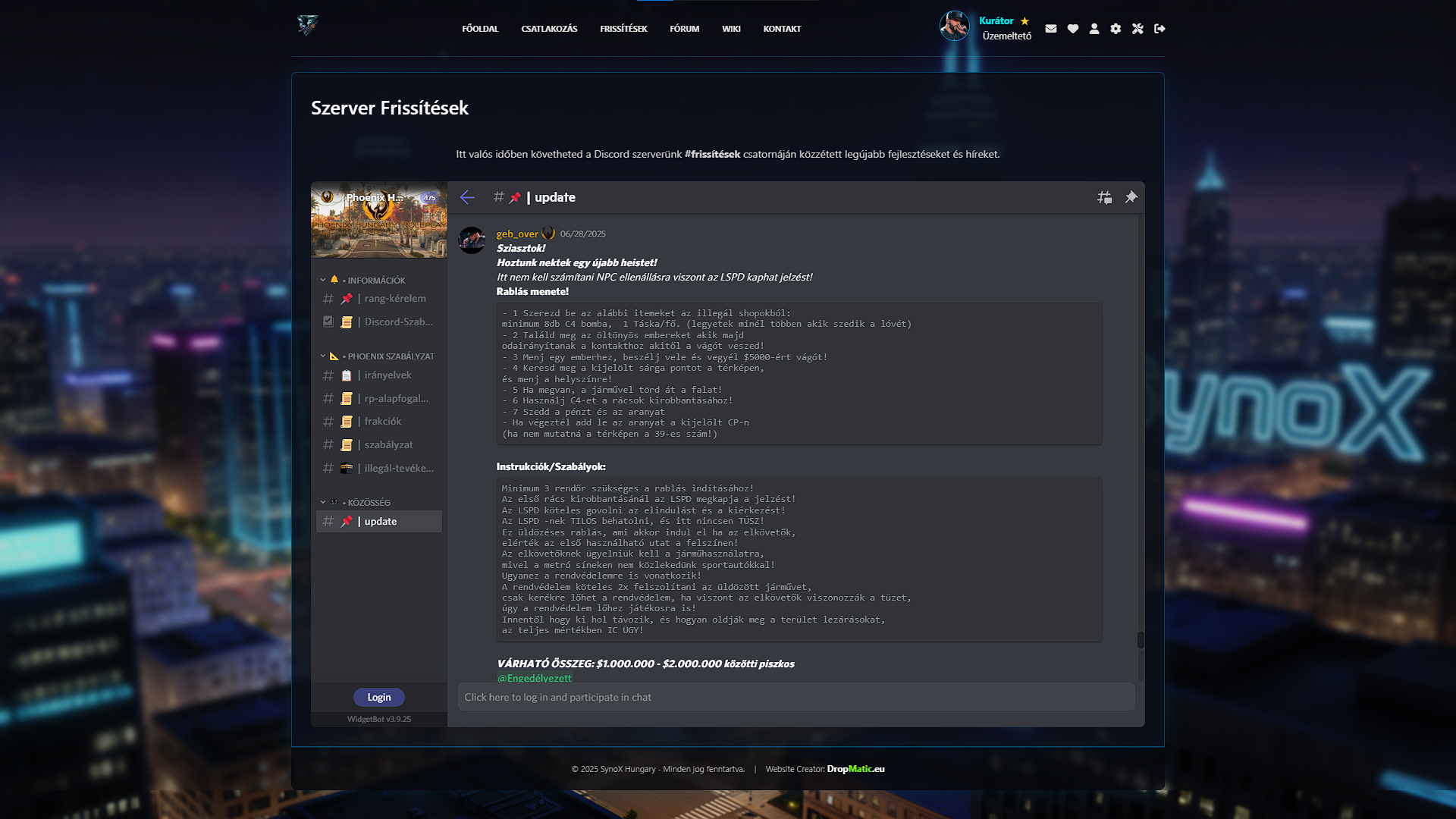Screen dimensions: 1456x819
Task: Click the heart favorites icon in header
Action: pyautogui.click(x=1072, y=29)
